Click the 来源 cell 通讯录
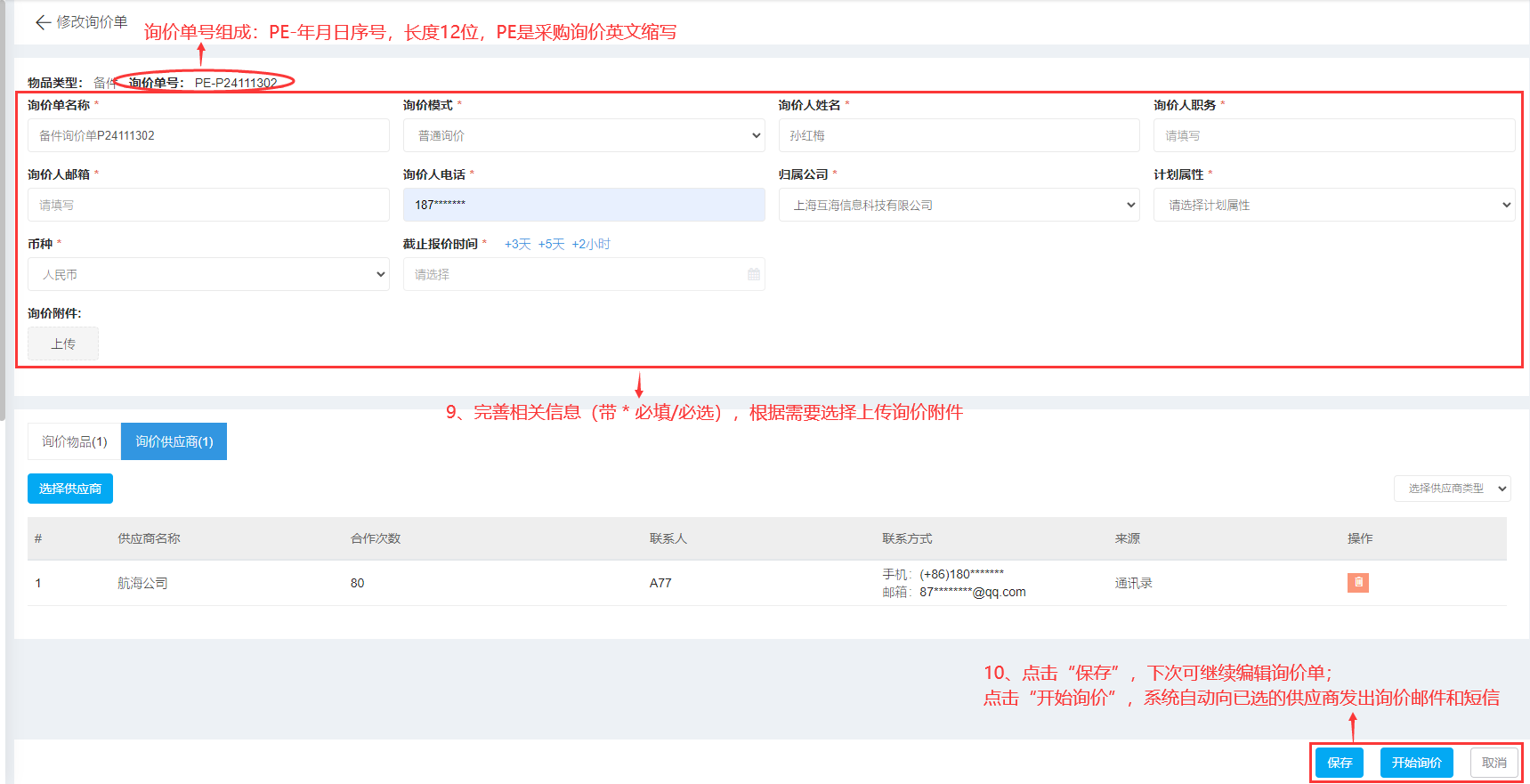Viewport: 1530px width, 784px height. 1133,583
